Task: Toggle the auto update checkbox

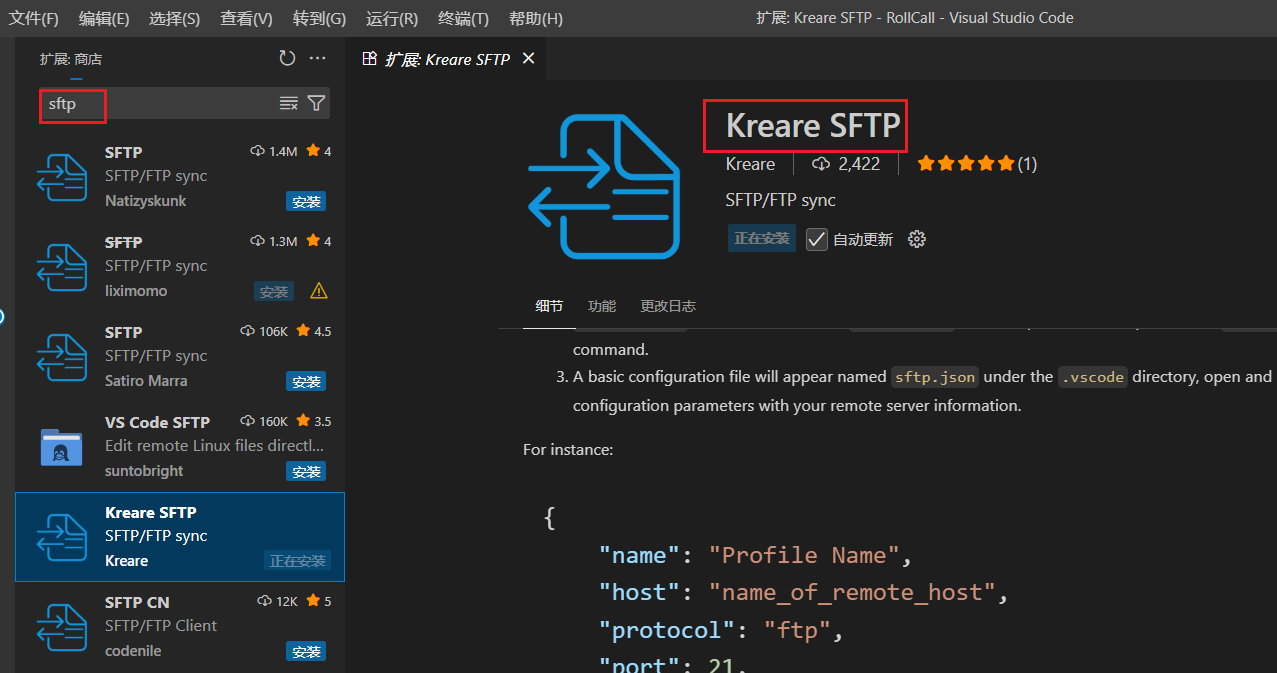Action: (x=817, y=239)
